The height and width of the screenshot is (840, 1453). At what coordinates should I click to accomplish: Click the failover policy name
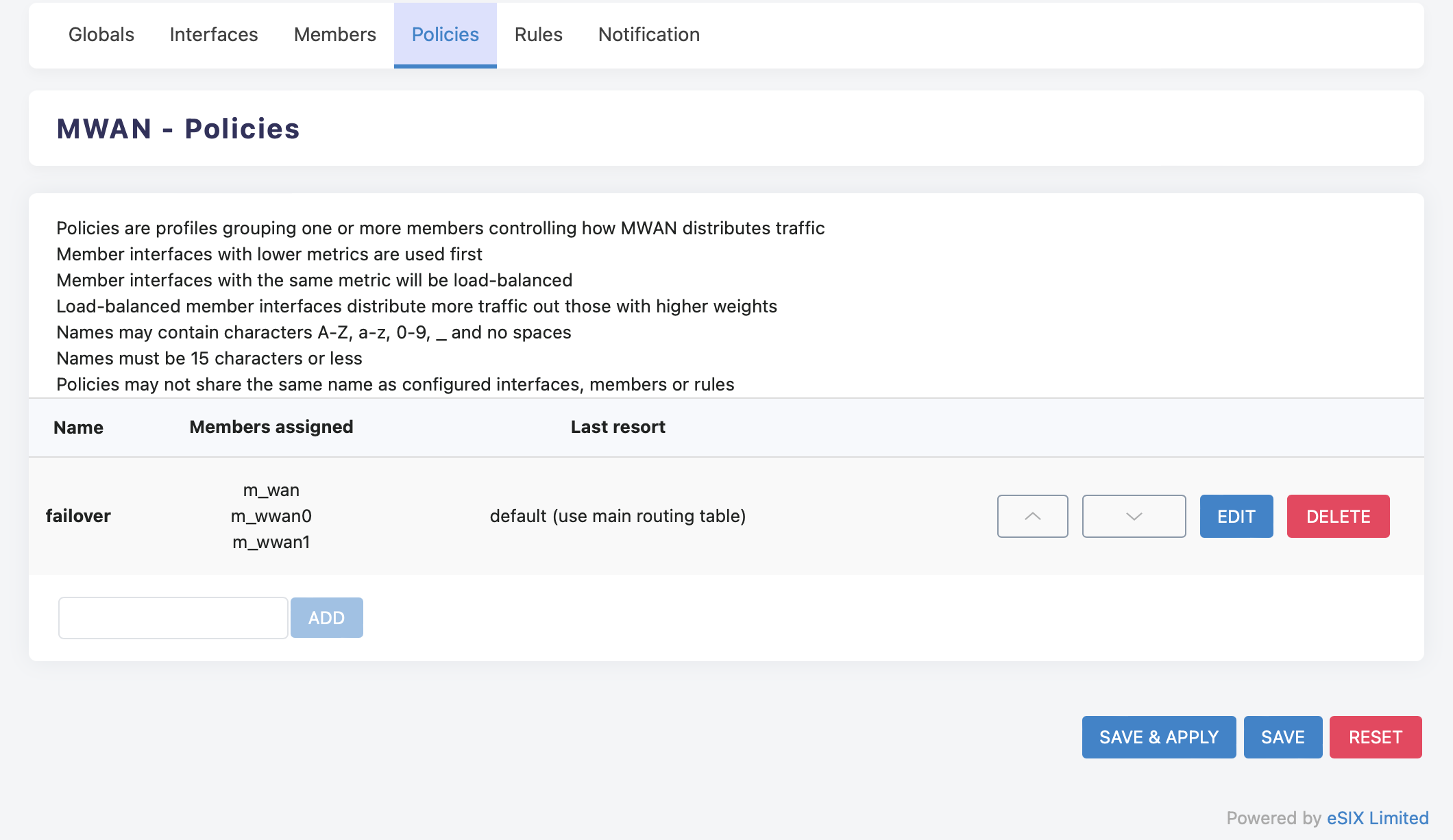coord(78,516)
